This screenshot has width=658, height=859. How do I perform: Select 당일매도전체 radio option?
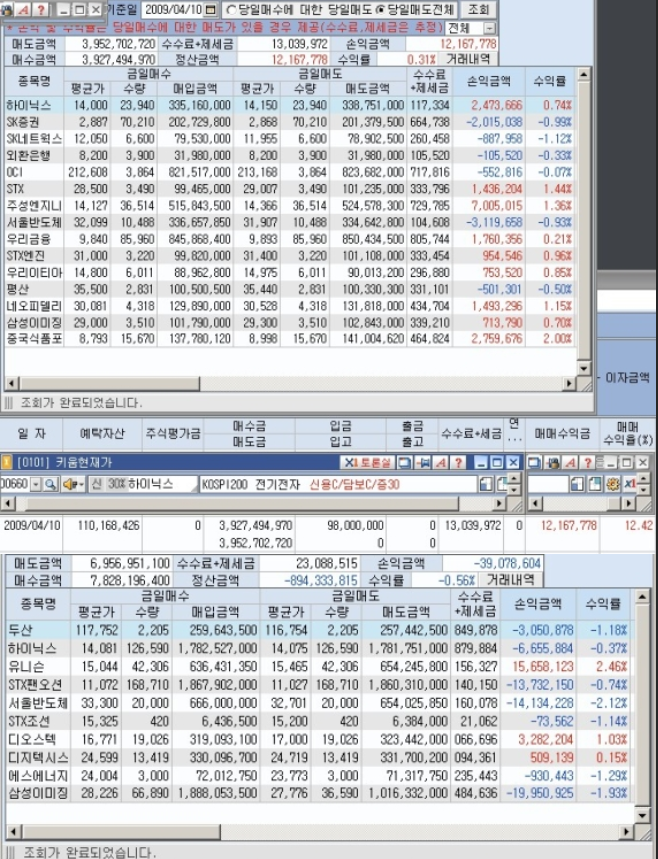[380, 10]
